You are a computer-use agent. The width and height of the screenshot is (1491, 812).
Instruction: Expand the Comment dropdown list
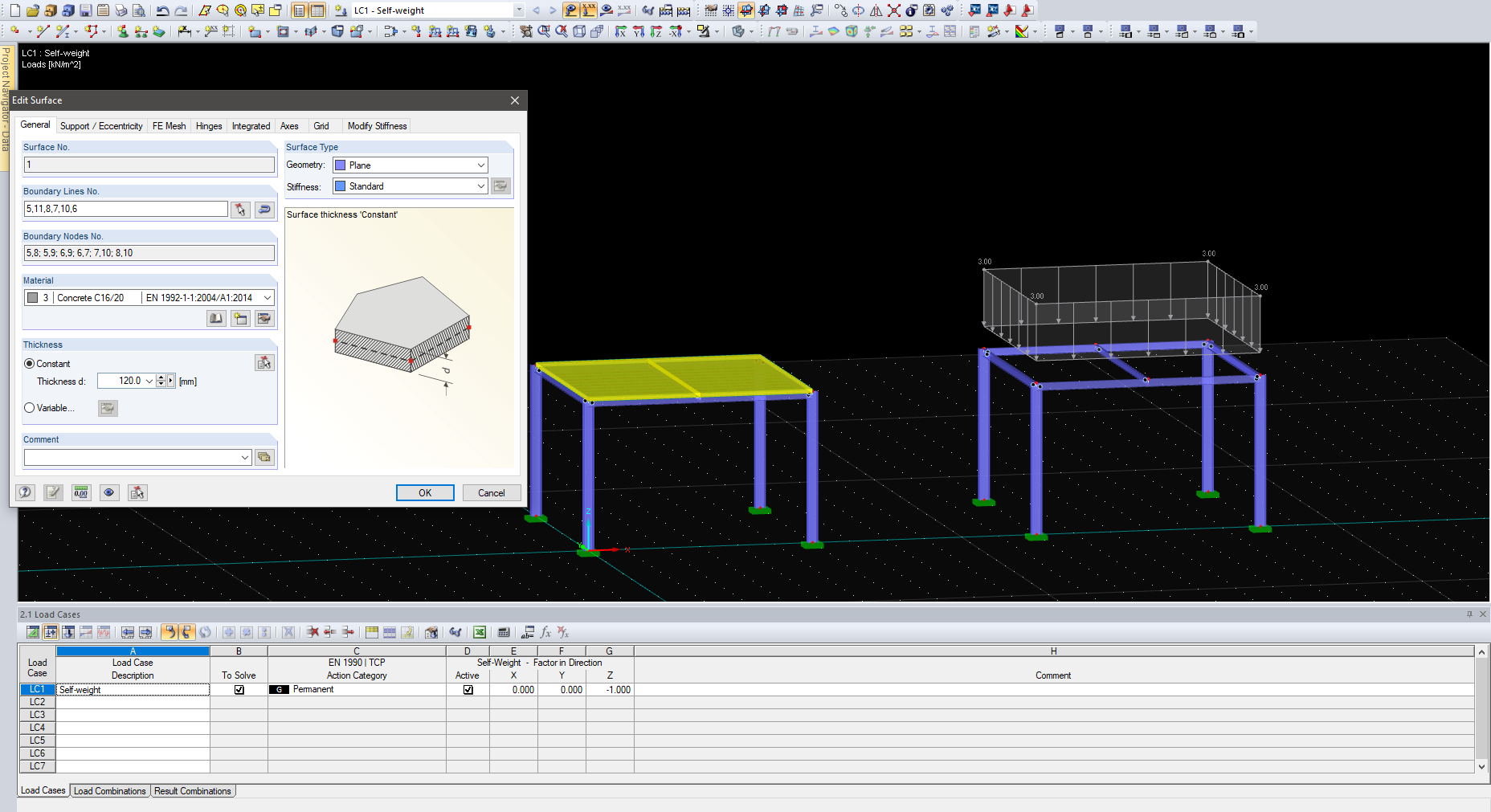pos(245,458)
